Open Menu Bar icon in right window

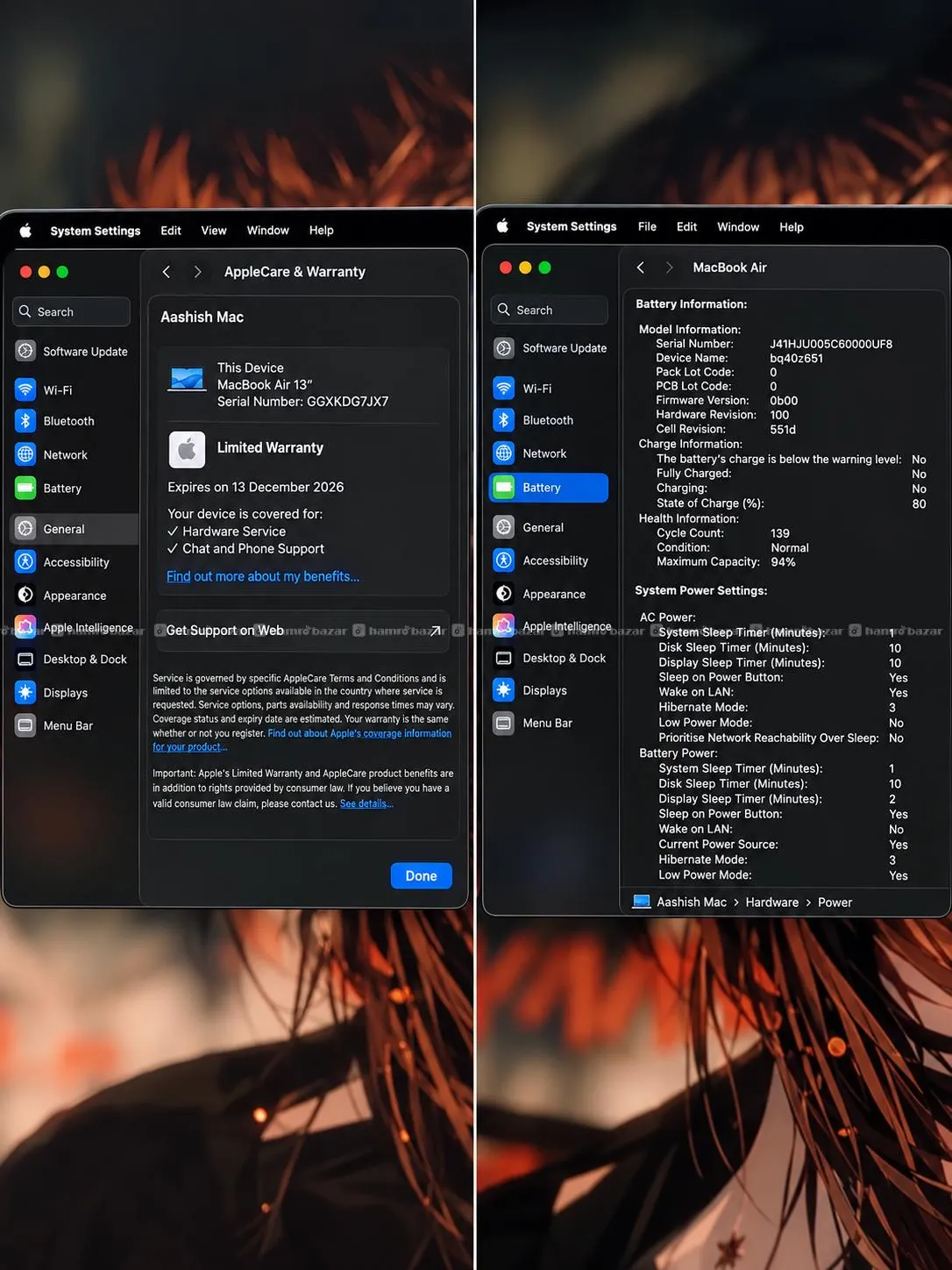(x=504, y=723)
